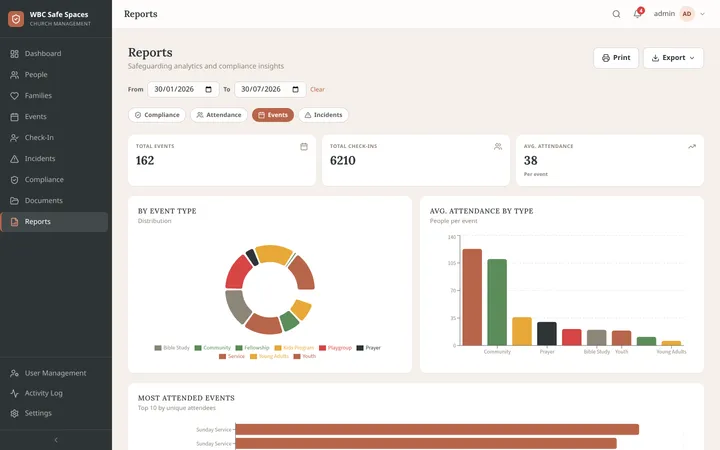Toggle Youth legend entry
Screen dimensions: 720x450
pos(305,356)
